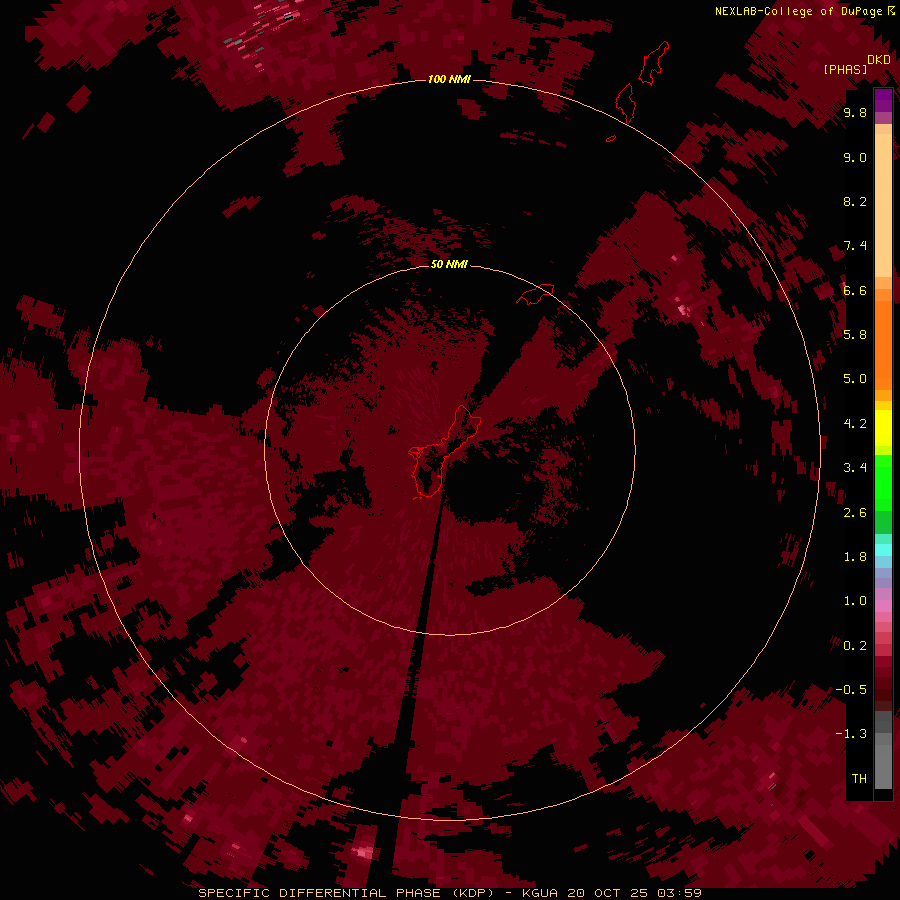
Task: Click the 9.8 value on the color scale
Action: point(855,112)
